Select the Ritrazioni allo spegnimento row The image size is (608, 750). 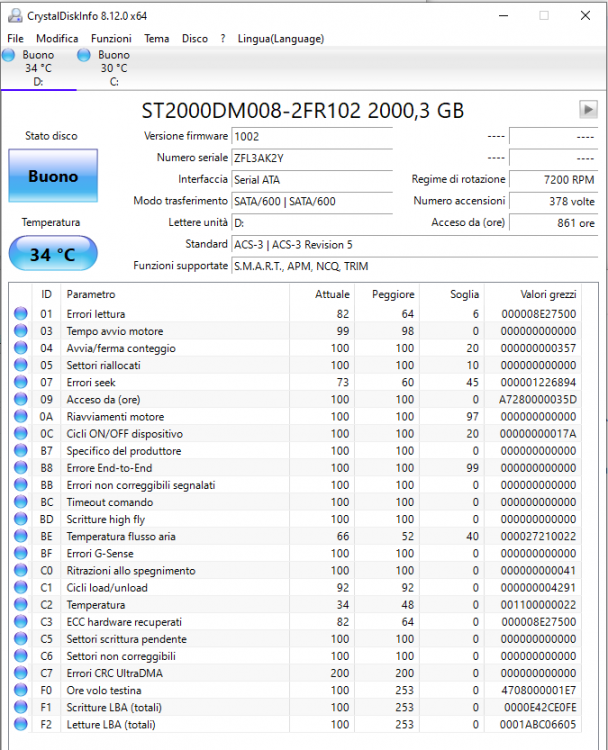295,570
